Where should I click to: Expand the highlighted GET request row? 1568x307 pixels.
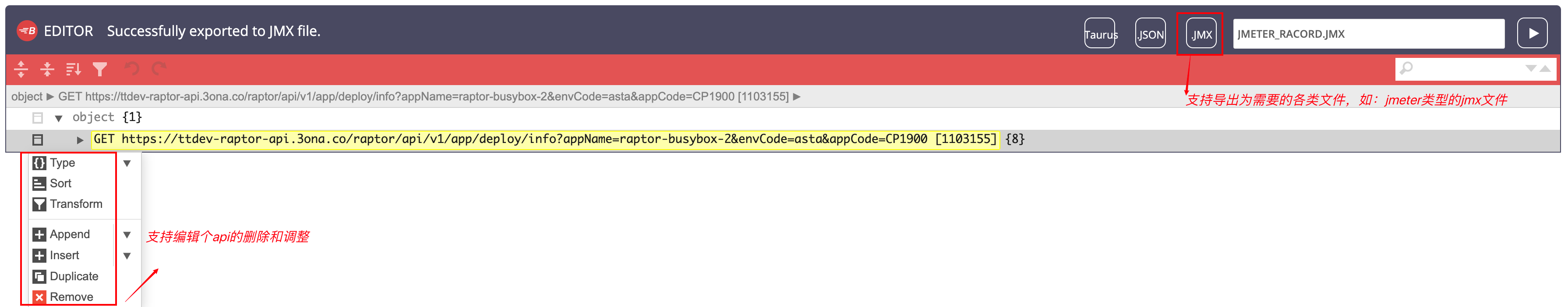point(80,139)
